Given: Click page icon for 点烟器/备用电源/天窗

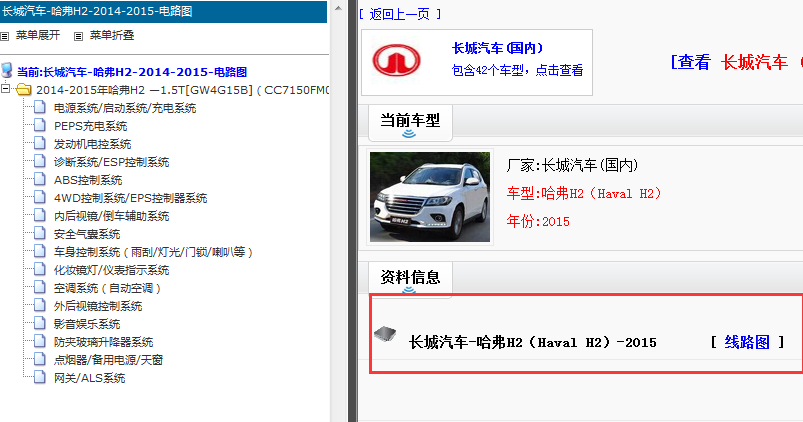Looking at the screenshot, I should pyautogui.click(x=39, y=359).
